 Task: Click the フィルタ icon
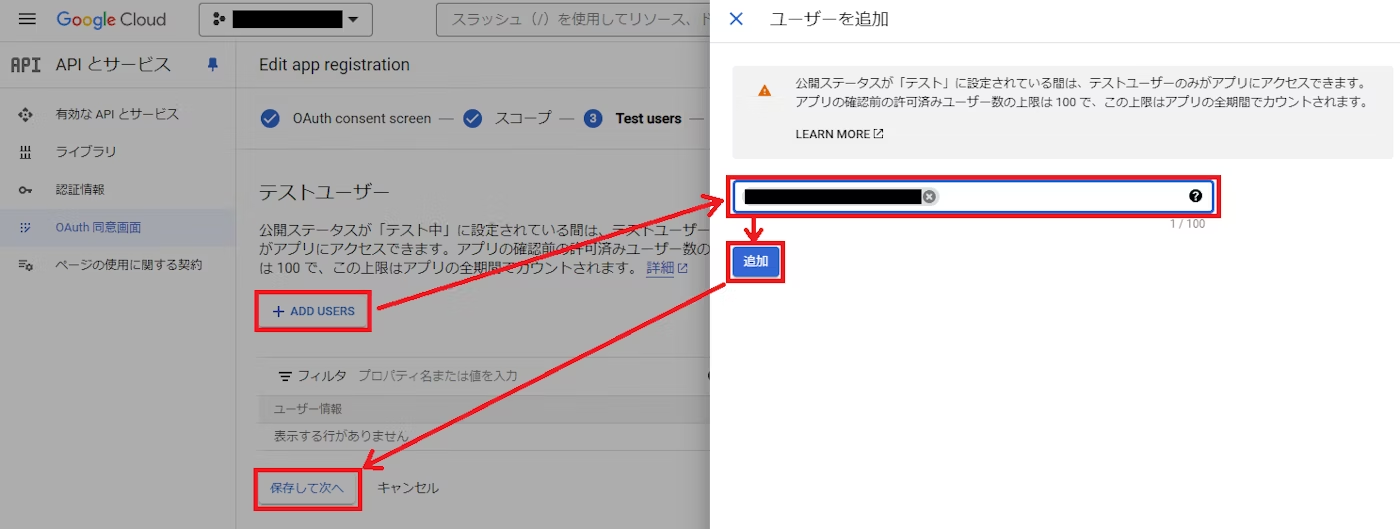pos(285,376)
